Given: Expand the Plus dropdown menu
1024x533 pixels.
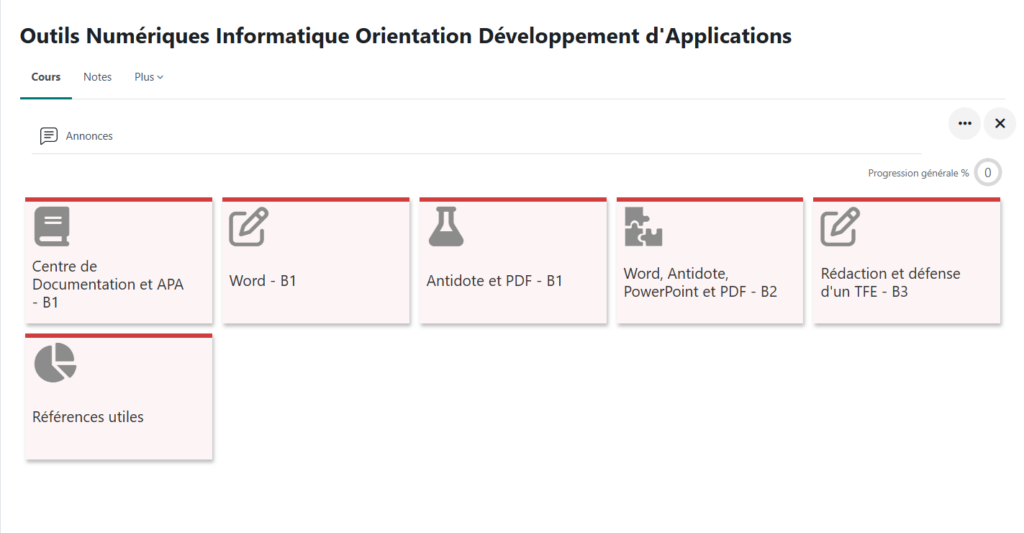Looking at the screenshot, I should pyautogui.click(x=148, y=77).
